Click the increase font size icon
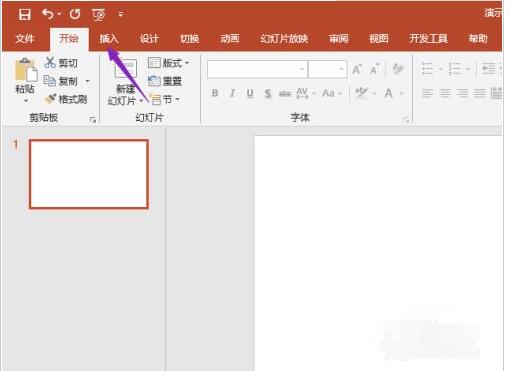 pos(357,69)
